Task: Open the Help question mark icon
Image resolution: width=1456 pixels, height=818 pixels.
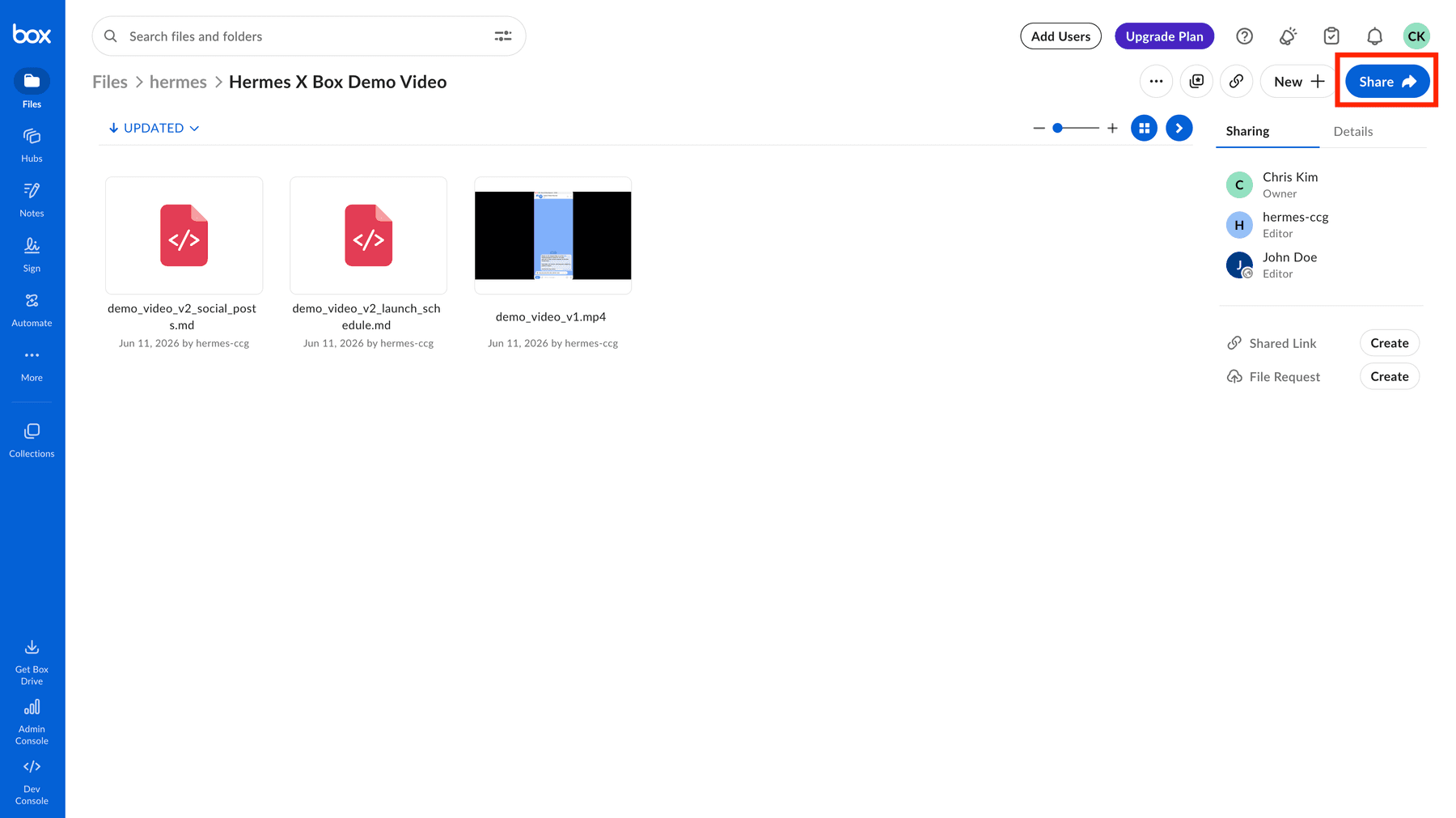Action: 1244,36
